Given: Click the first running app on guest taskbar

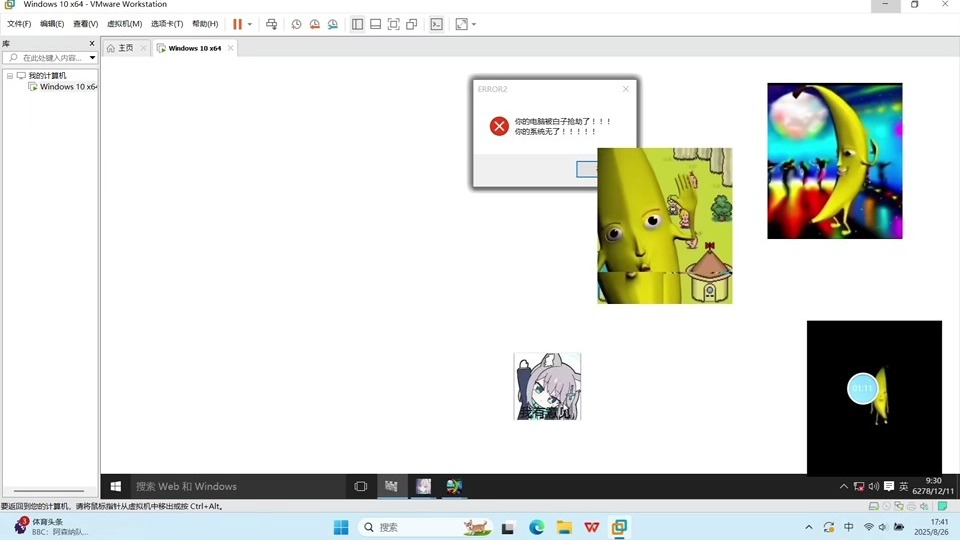Looking at the screenshot, I should (x=391, y=486).
